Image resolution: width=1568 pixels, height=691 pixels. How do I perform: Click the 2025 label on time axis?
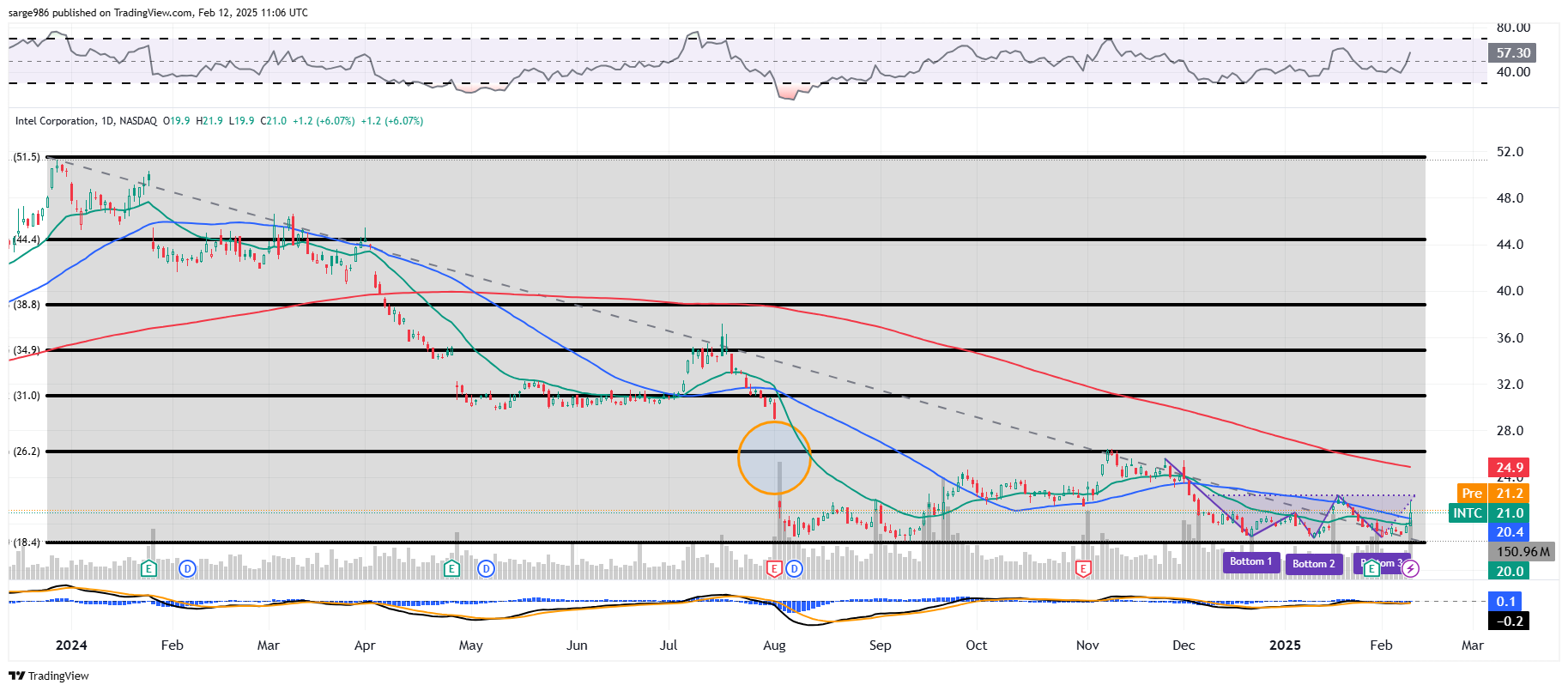(x=1285, y=646)
